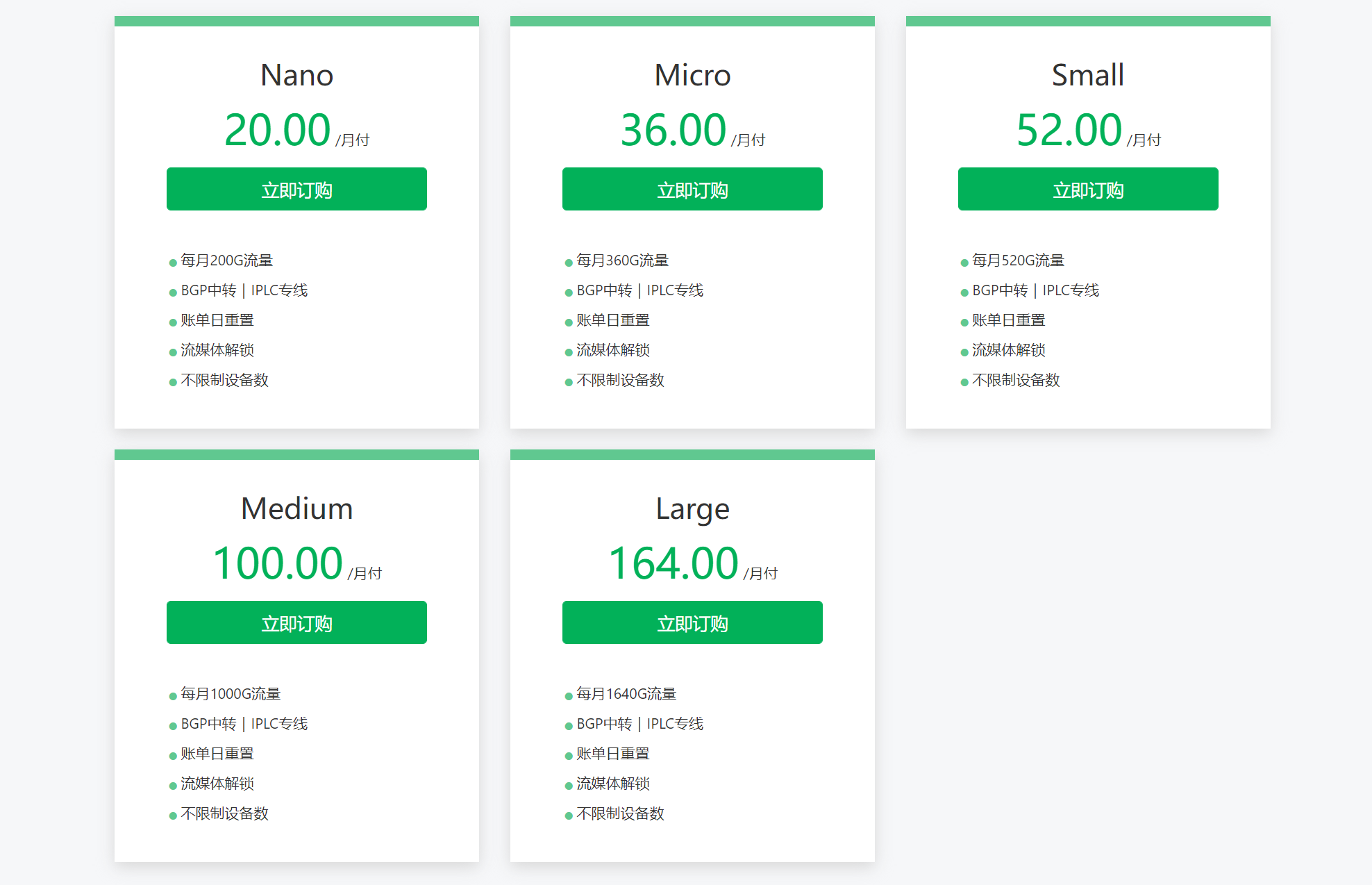Screen dimensions: 1372x885
Task: Click BGP中转 | IPLC专线 in Small card
Action: 1035,290
